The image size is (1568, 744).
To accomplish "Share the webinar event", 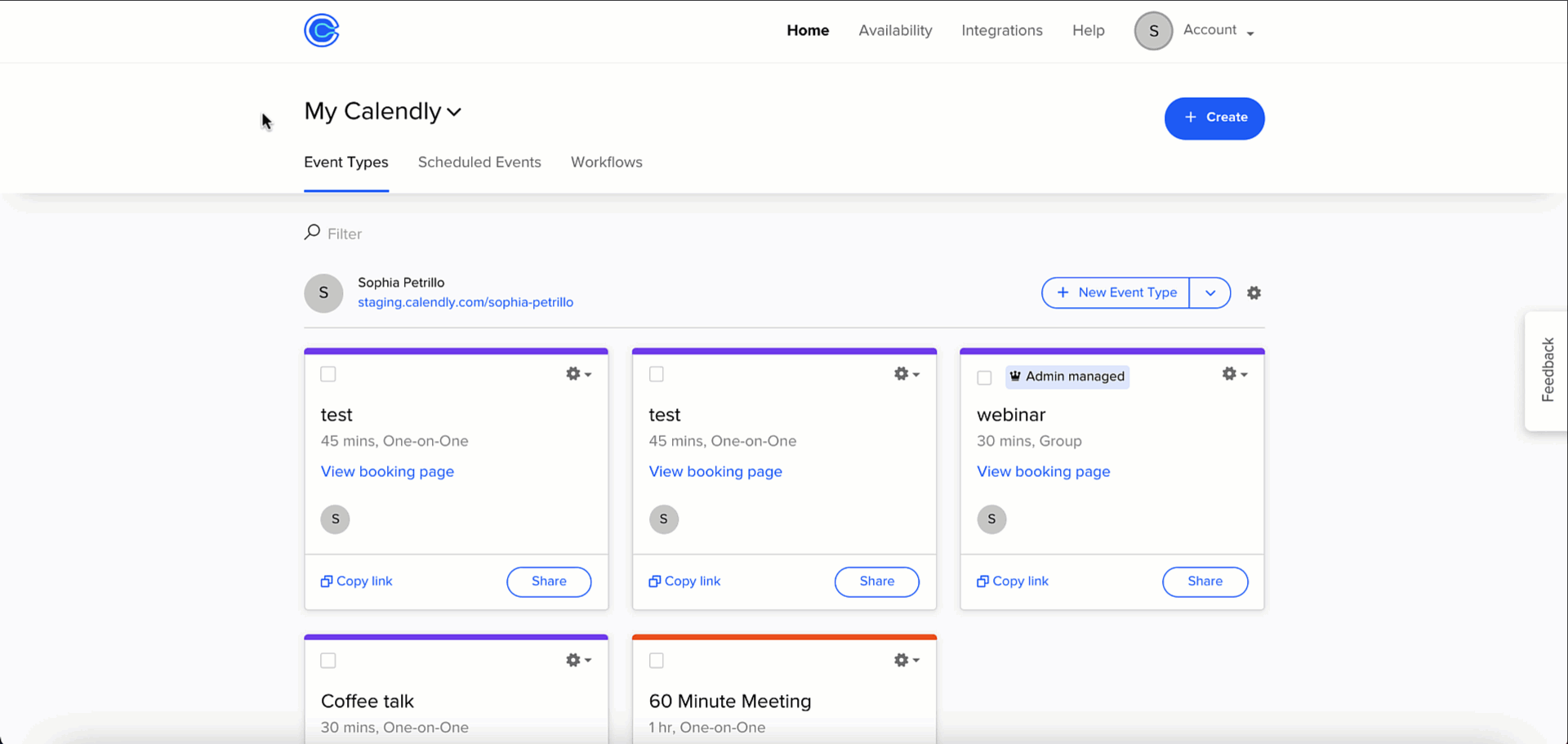I will pyautogui.click(x=1205, y=581).
